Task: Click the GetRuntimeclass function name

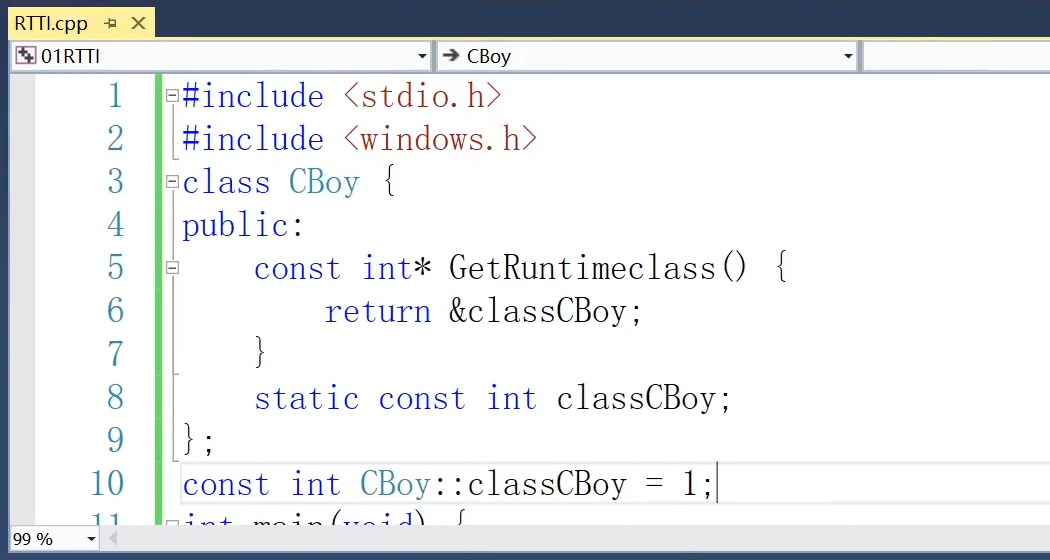Action: 583,269
